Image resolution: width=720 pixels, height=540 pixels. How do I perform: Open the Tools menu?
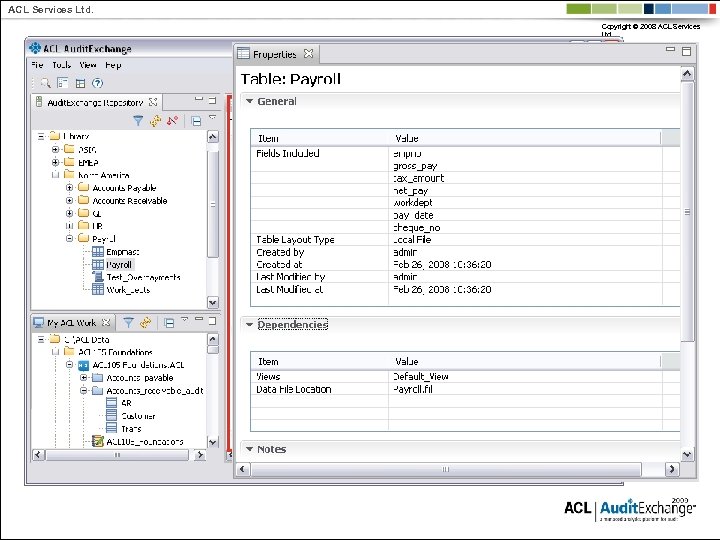[62, 65]
